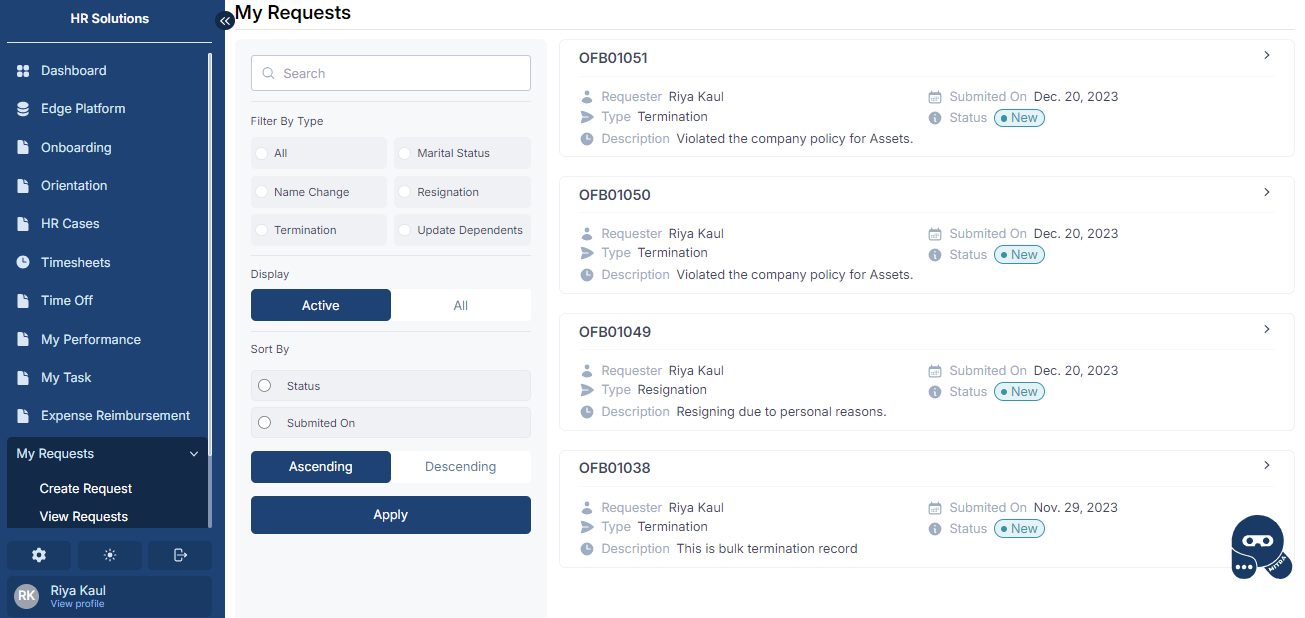Sort by Submited On radio option
Screen dimensions: 1305x618
tap(390, 423)
